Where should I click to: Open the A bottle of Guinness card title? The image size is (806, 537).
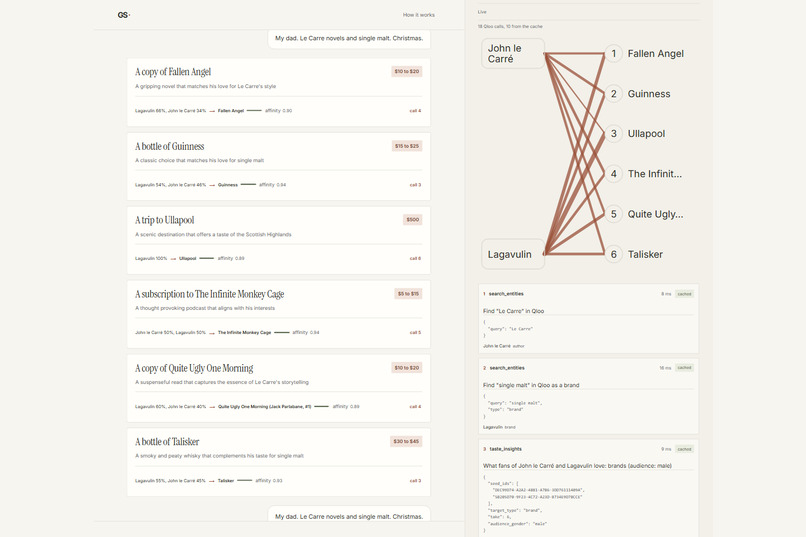170,146
